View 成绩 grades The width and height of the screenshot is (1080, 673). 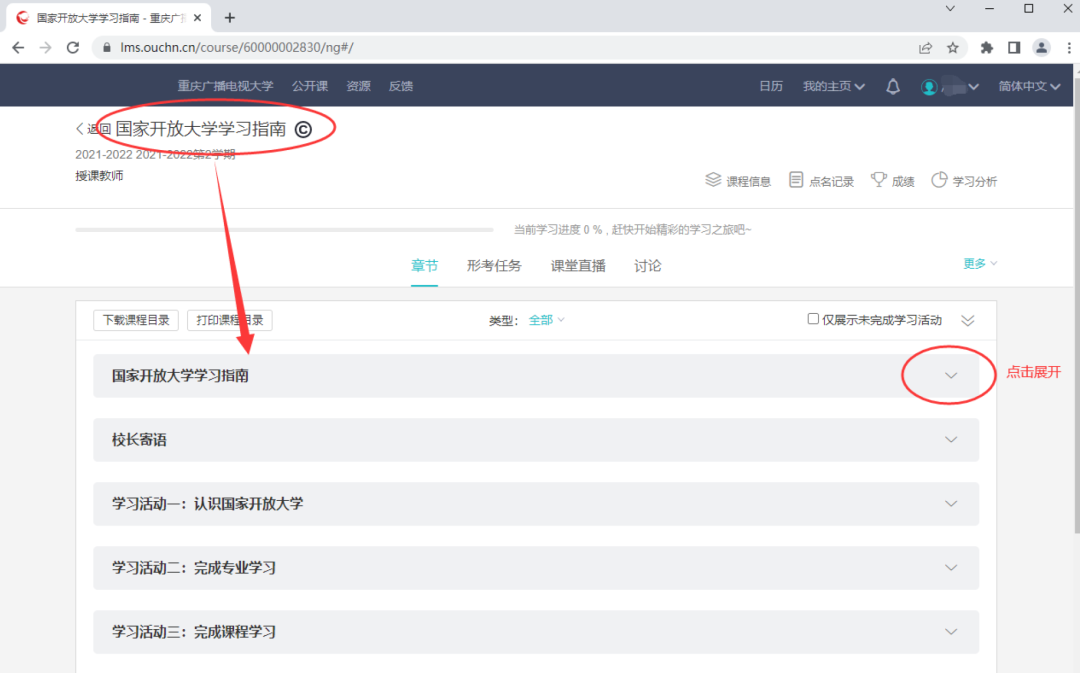pos(893,180)
